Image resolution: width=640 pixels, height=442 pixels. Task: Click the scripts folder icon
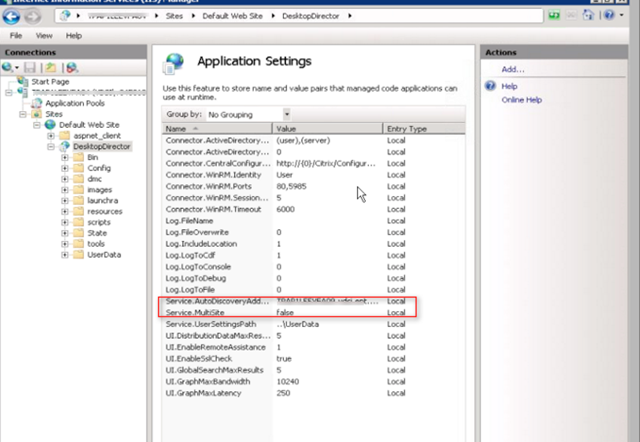point(78,222)
